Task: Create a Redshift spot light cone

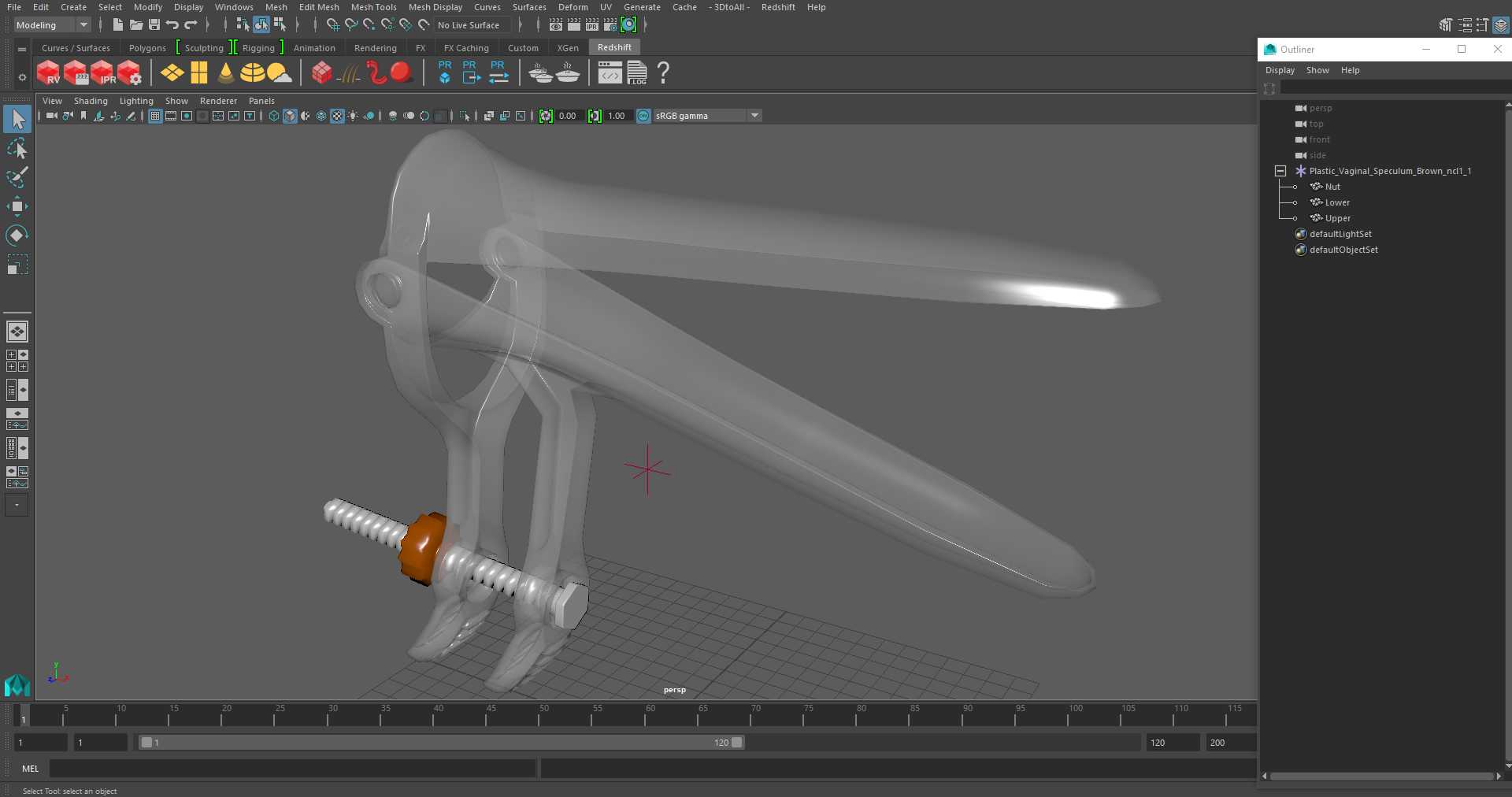Action: point(226,73)
